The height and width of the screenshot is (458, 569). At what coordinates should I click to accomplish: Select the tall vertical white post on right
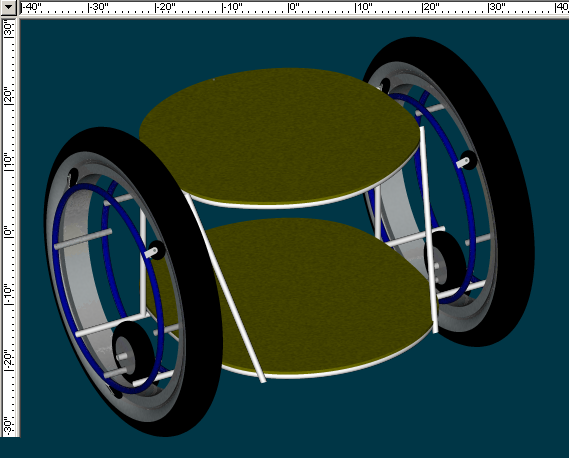pyautogui.click(x=429, y=229)
